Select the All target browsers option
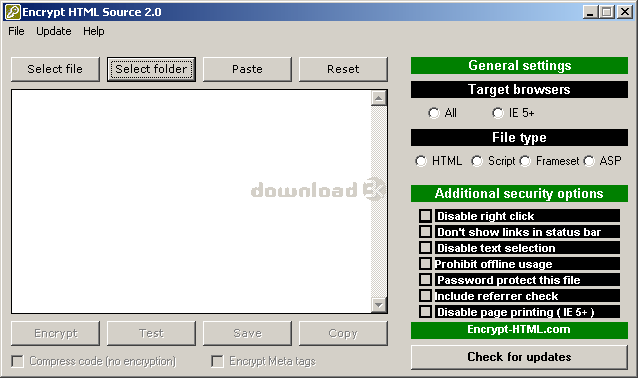The width and height of the screenshot is (638, 378). pyautogui.click(x=434, y=113)
